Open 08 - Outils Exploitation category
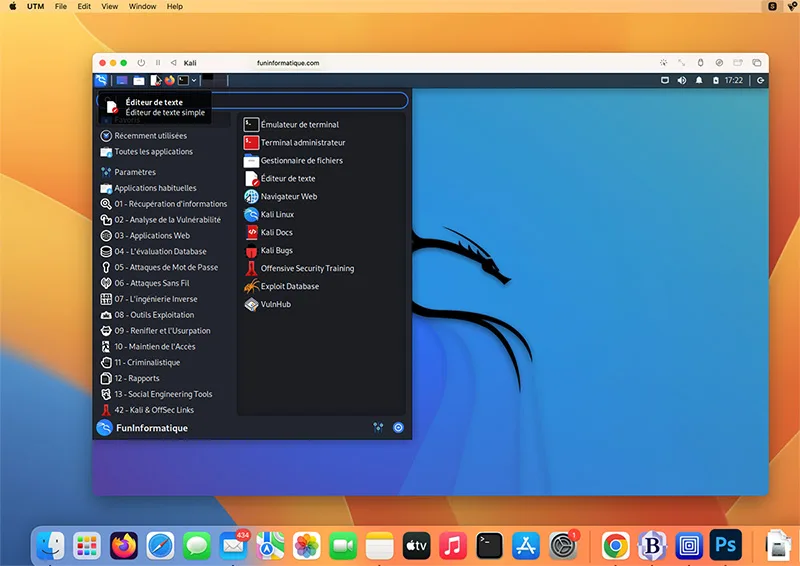This screenshot has width=800, height=566. coord(163,314)
